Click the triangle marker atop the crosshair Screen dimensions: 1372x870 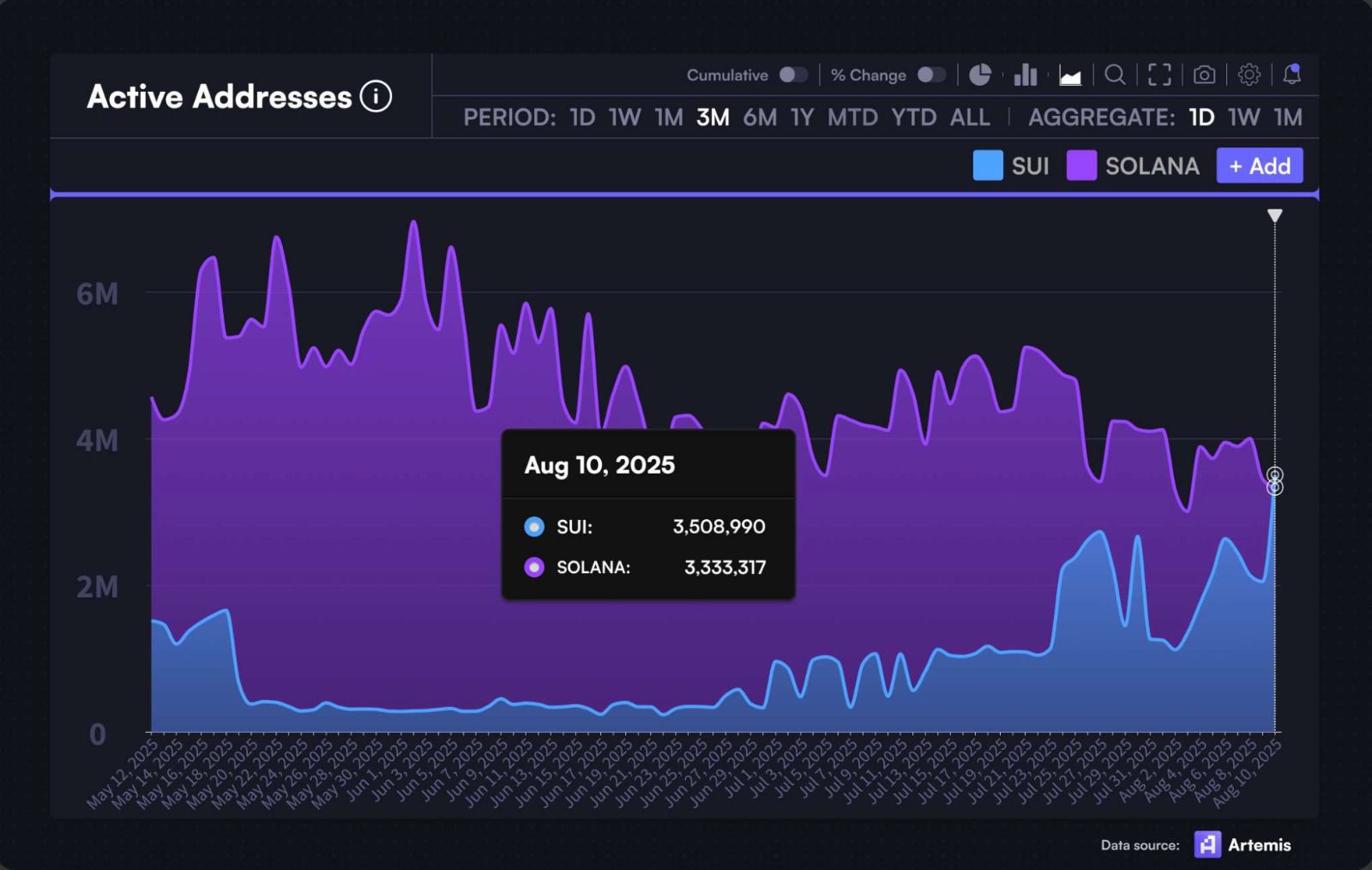1275,215
